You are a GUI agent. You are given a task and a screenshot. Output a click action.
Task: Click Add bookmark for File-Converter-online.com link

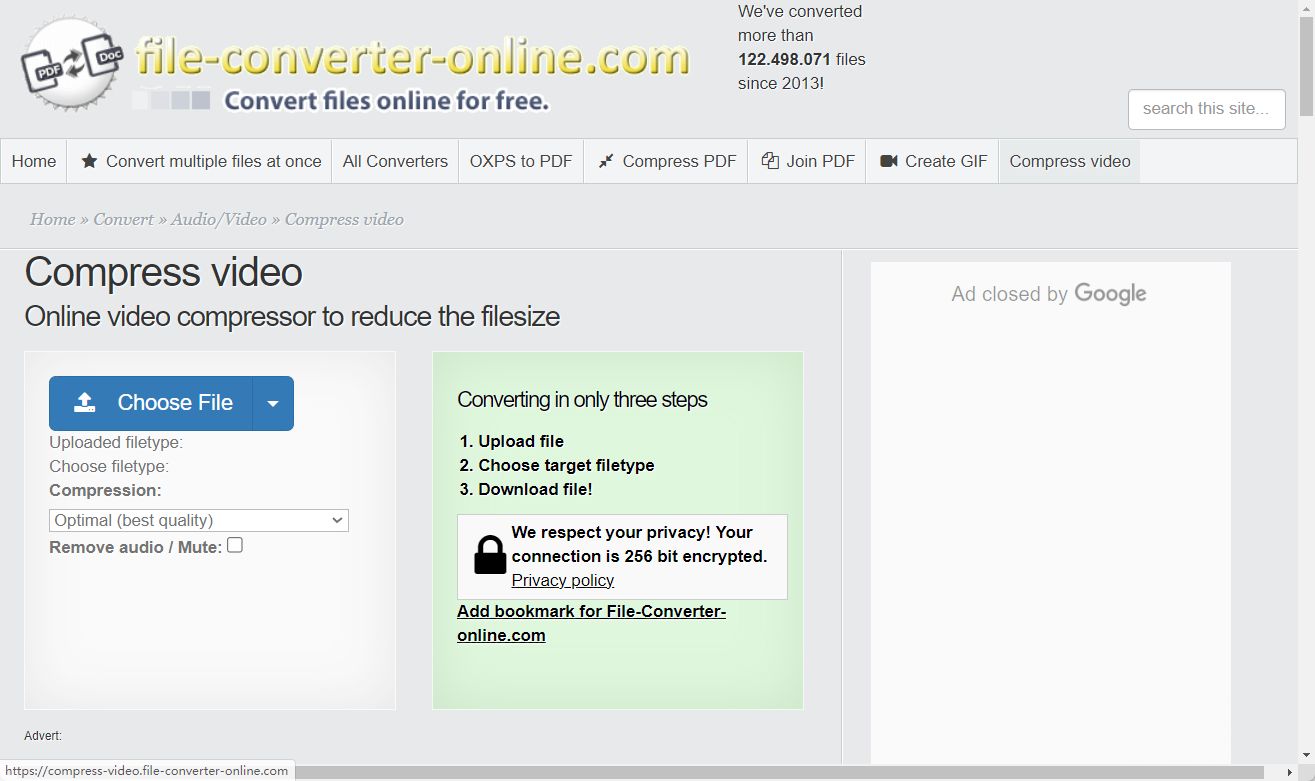coord(591,623)
